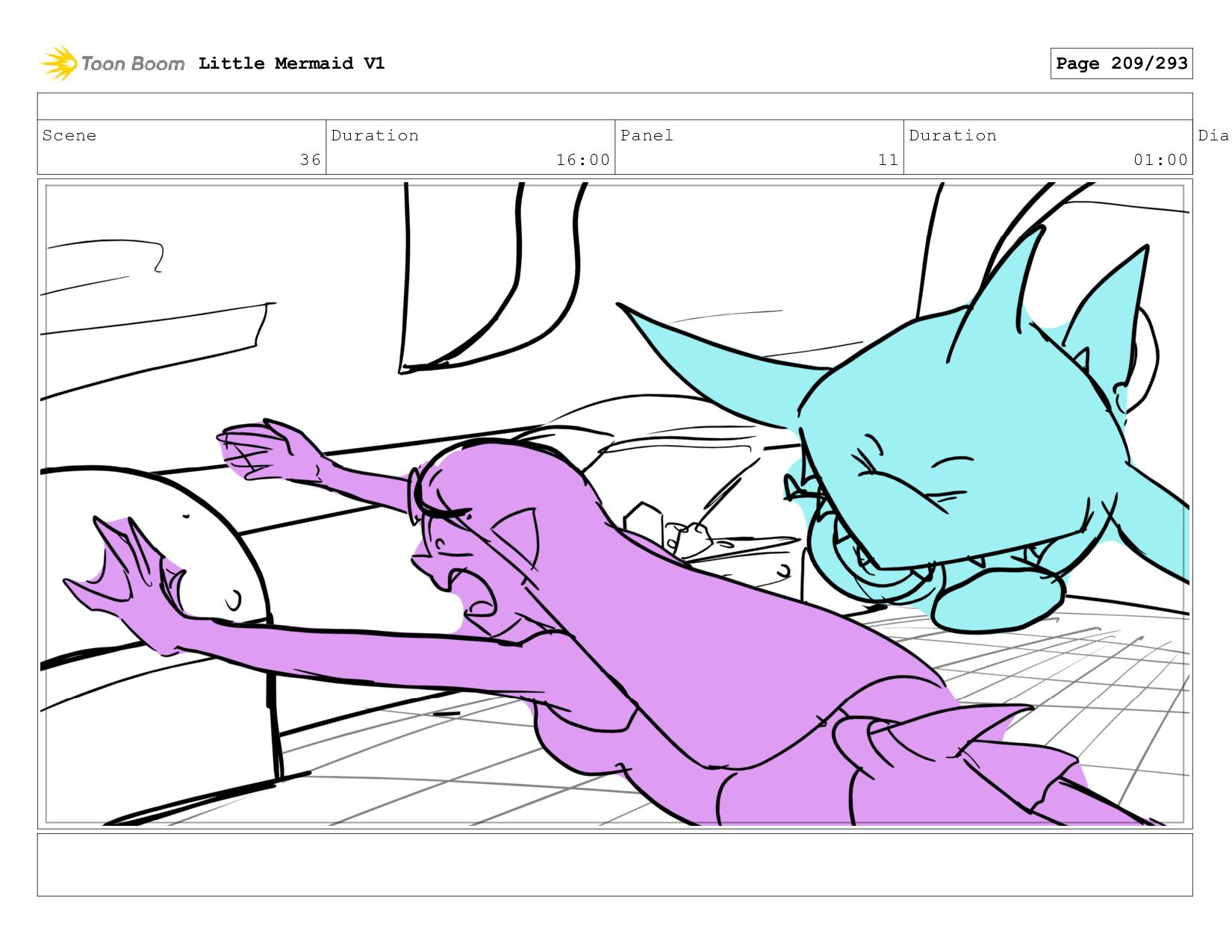Viewport: 1232px width, 952px height.
Task: Click the storyboard panel drawing thumbnail
Action: coord(615,504)
